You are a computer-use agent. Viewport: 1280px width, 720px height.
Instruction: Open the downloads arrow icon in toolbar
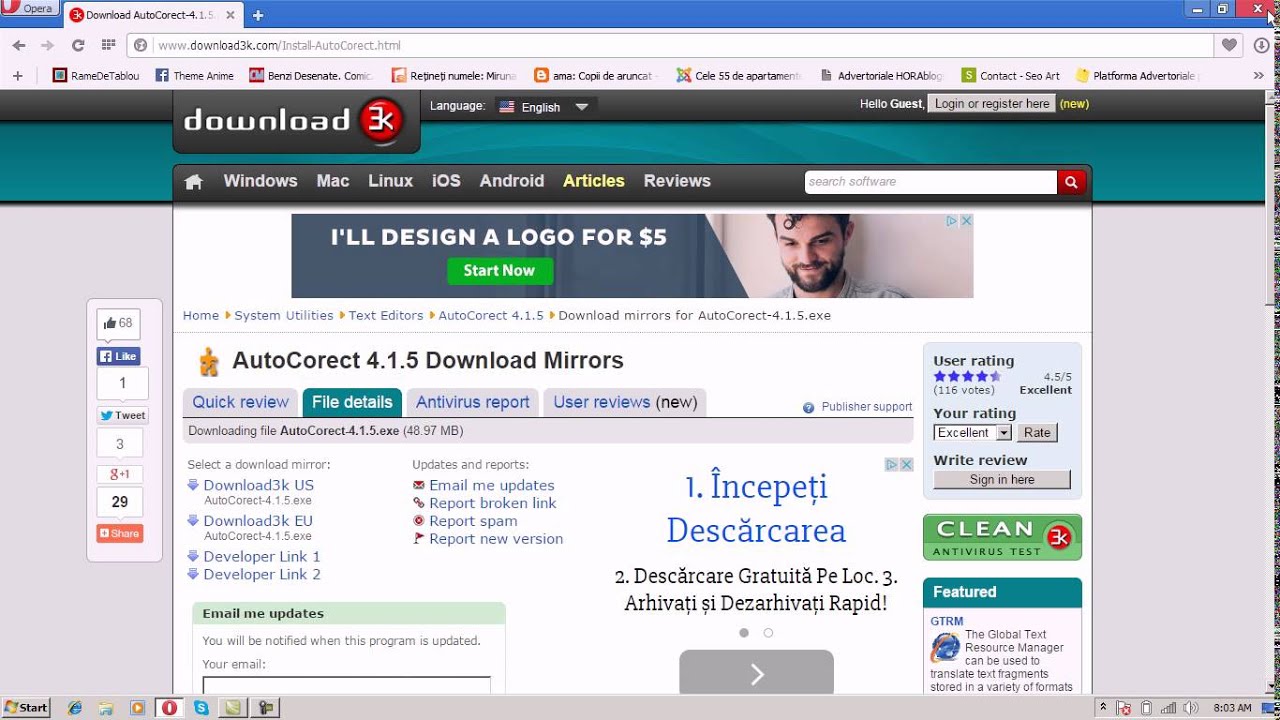click(x=1260, y=45)
